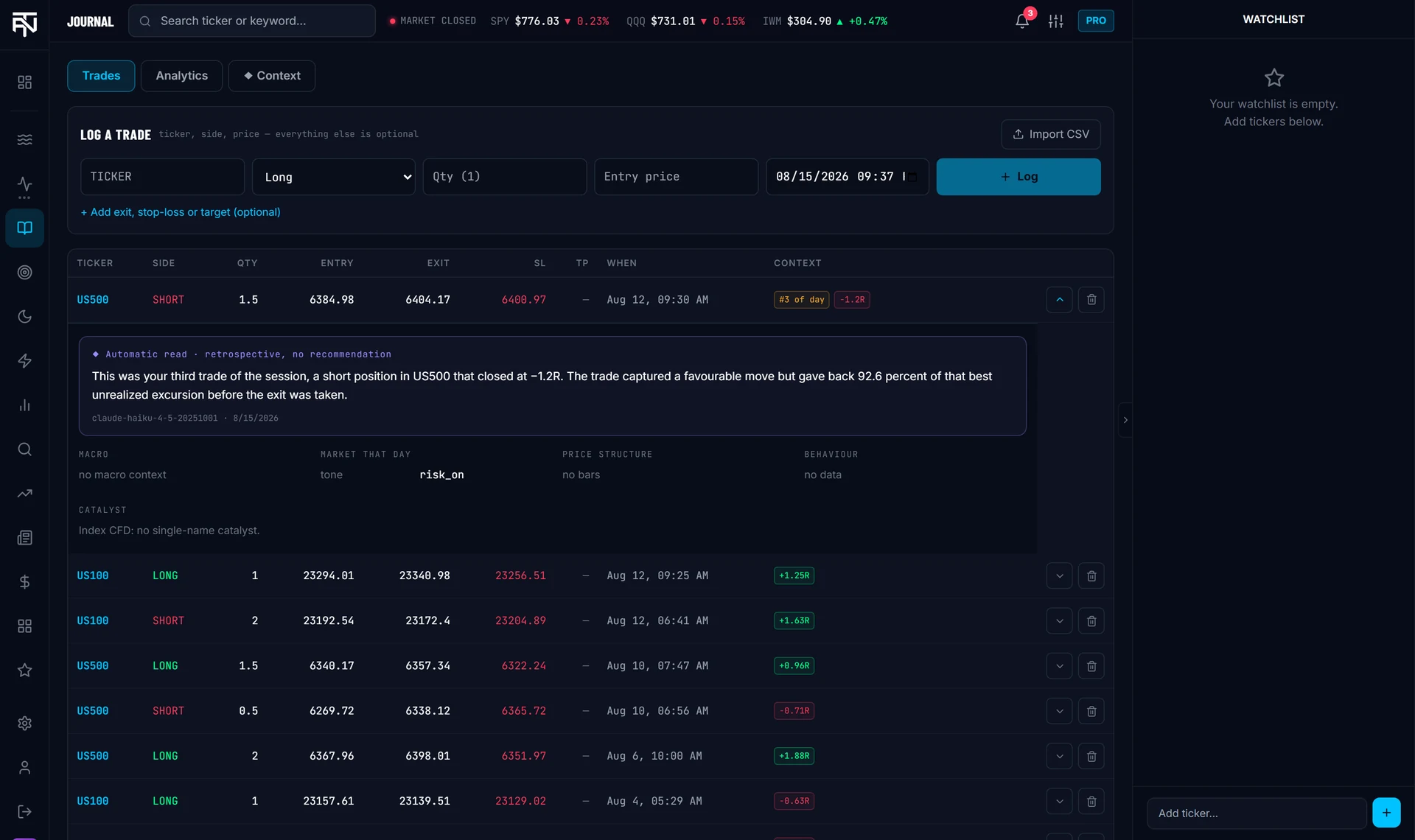The height and width of the screenshot is (840, 1415).
Task: Open the moon icon in sidebar
Action: [24, 317]
